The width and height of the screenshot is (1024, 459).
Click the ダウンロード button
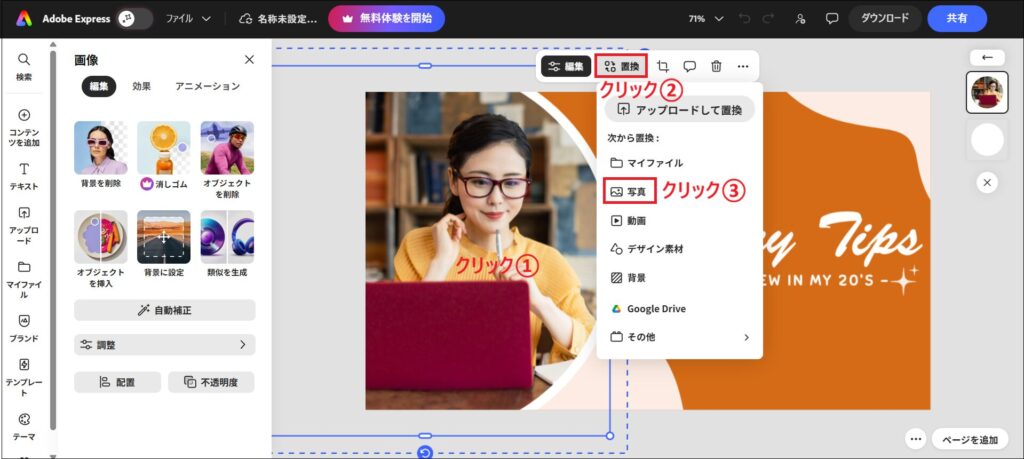pos(885,18)
